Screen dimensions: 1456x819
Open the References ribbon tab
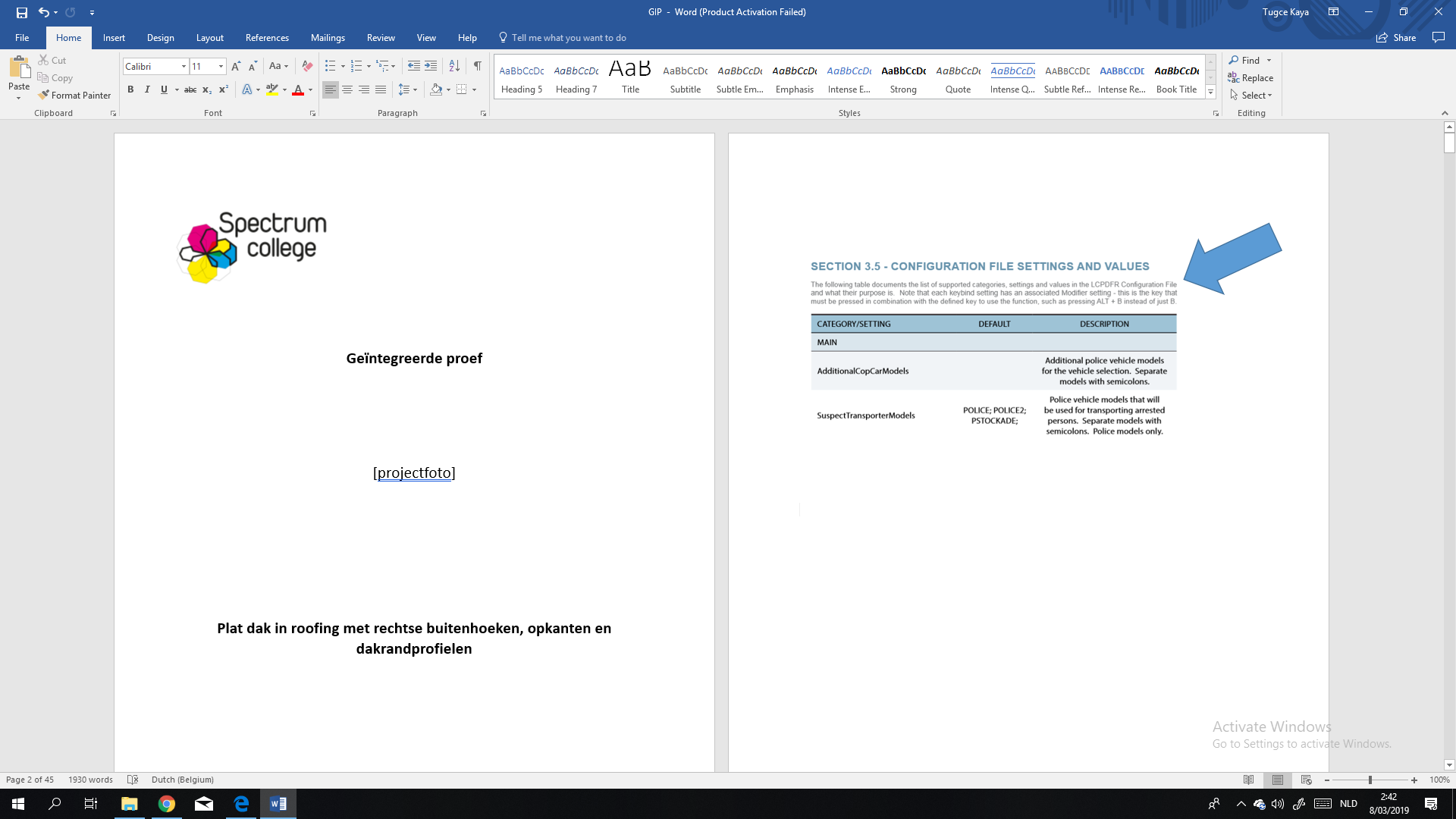(267, 38)
